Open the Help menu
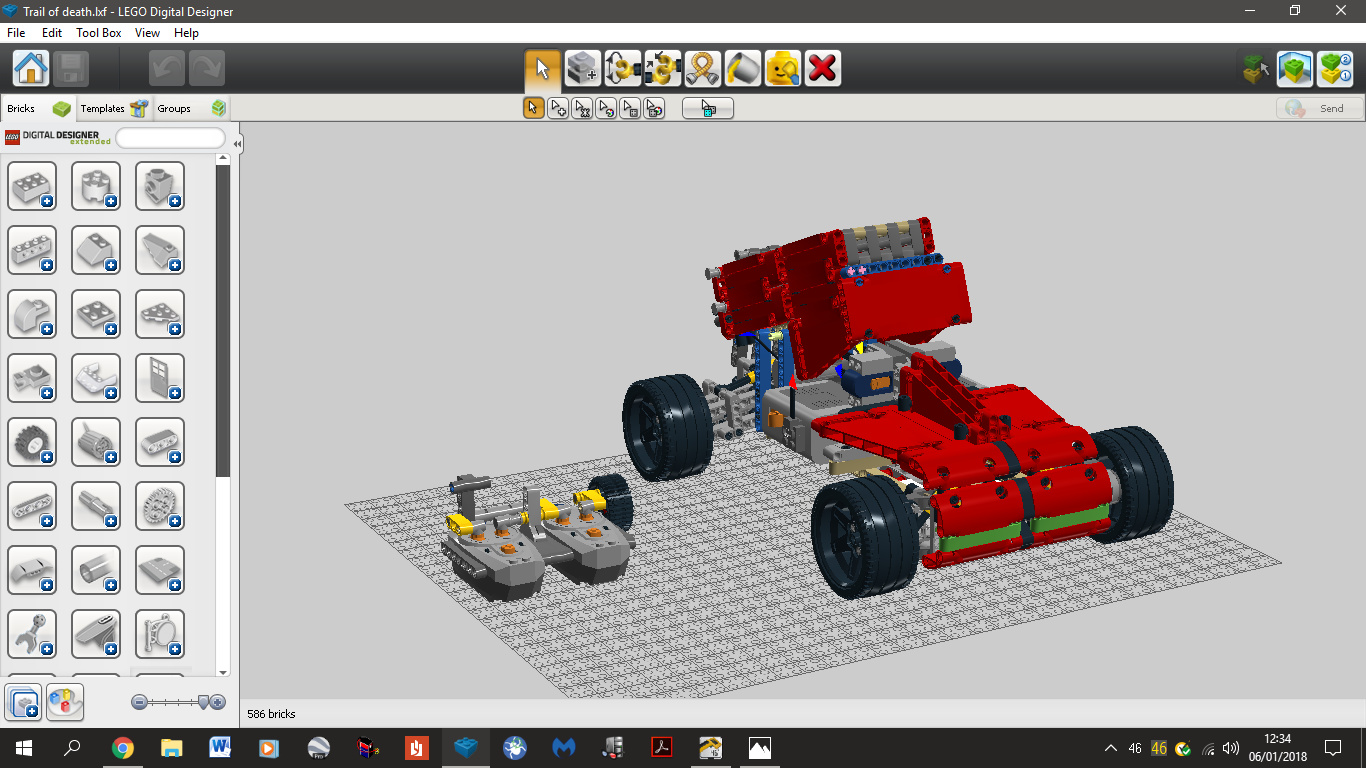 tap(186, 33)
